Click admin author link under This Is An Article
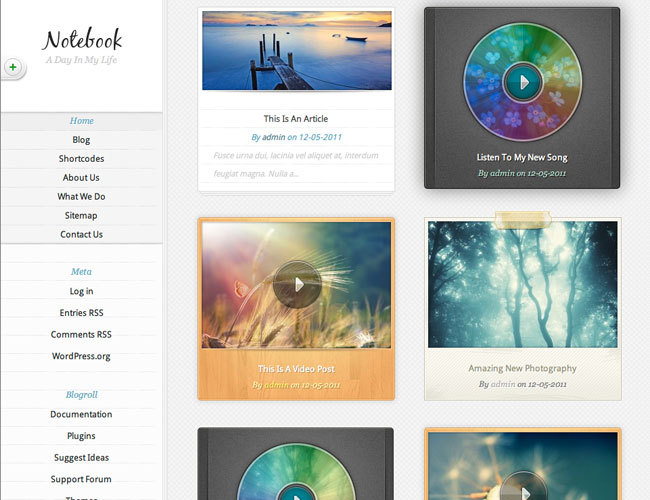The image size is (650, 500). [274, 137]
